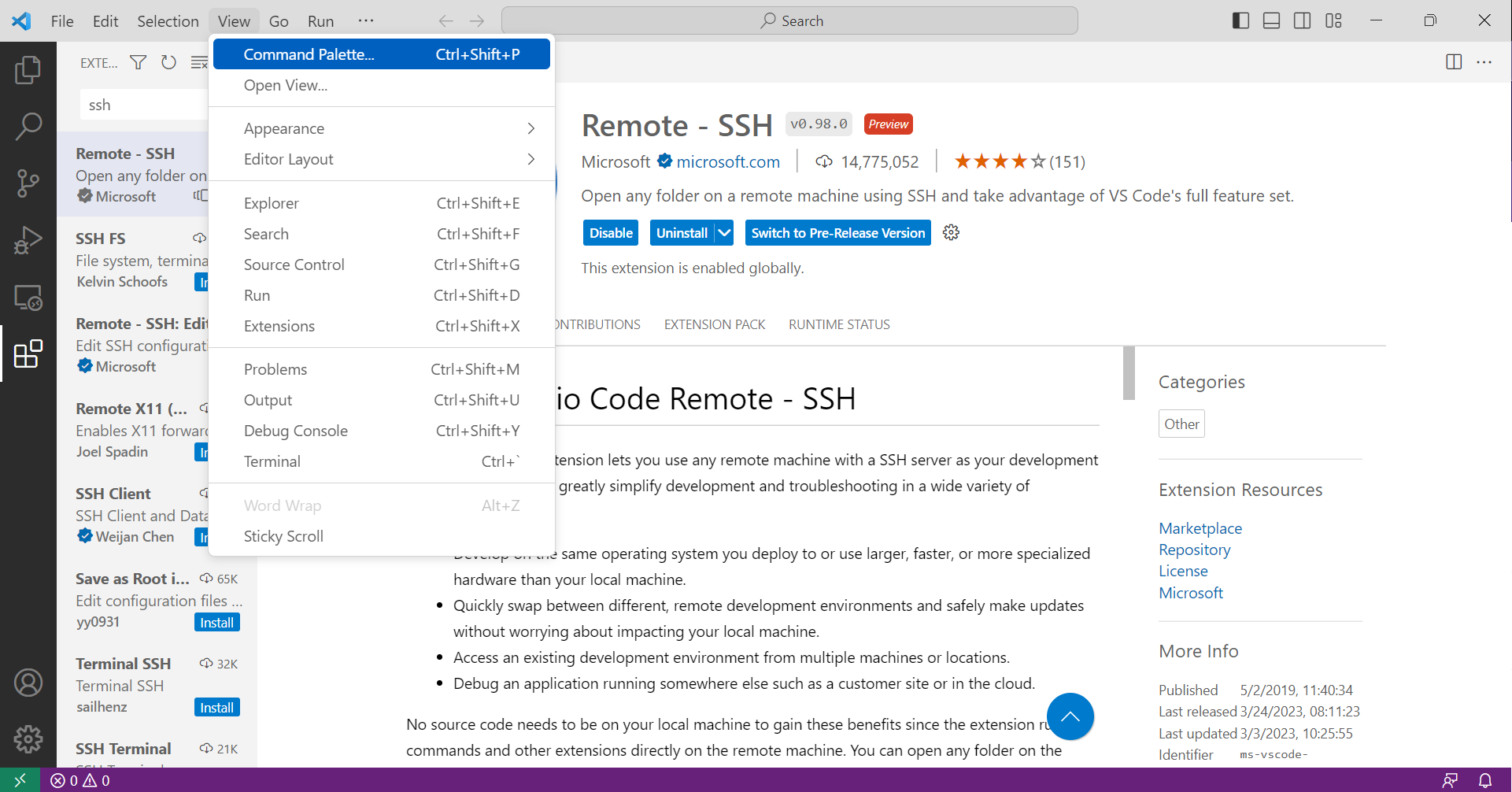The image size is (1512, 792).
Task: Open the notifications bell in status bar
Action: coord(1485,780)
